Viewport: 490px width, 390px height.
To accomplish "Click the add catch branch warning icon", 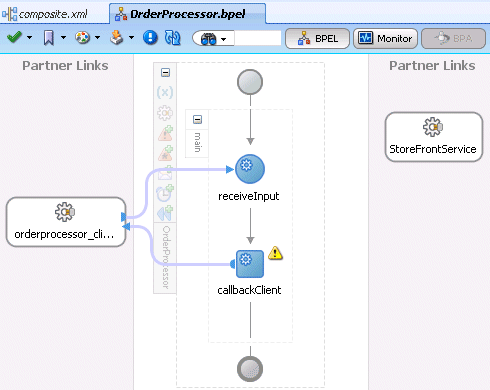I will pyautogui.click(x=165, y=133).
